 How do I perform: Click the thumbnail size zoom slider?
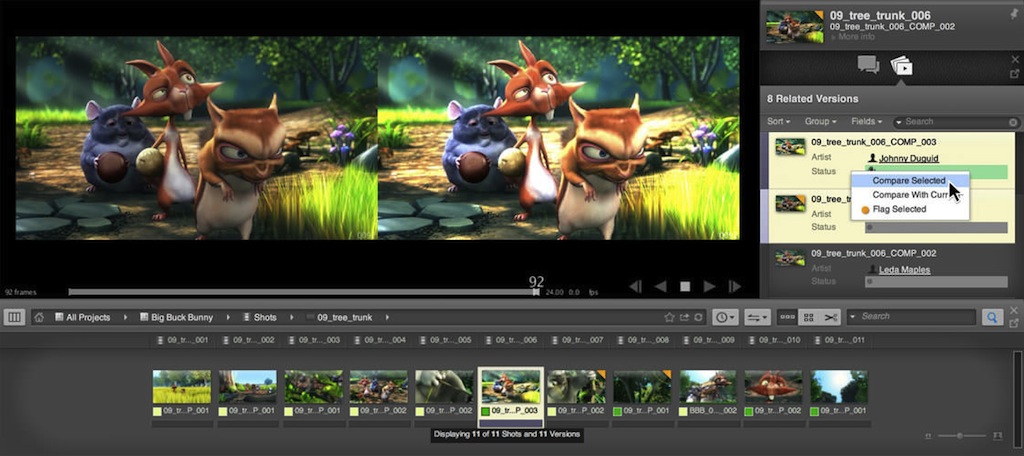pyautogui.click(x=962, y=436)
